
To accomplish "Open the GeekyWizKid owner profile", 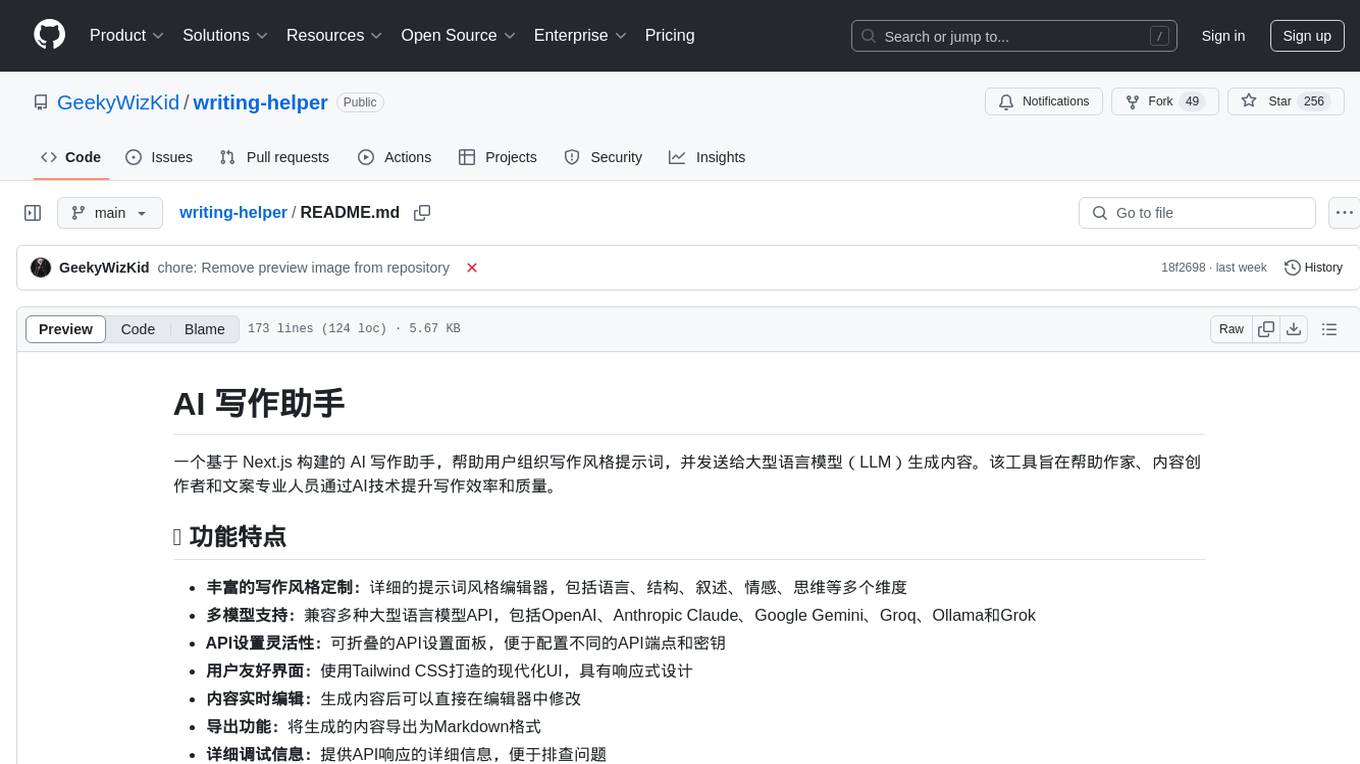I will pyautogui.click(x=118, y=102).
